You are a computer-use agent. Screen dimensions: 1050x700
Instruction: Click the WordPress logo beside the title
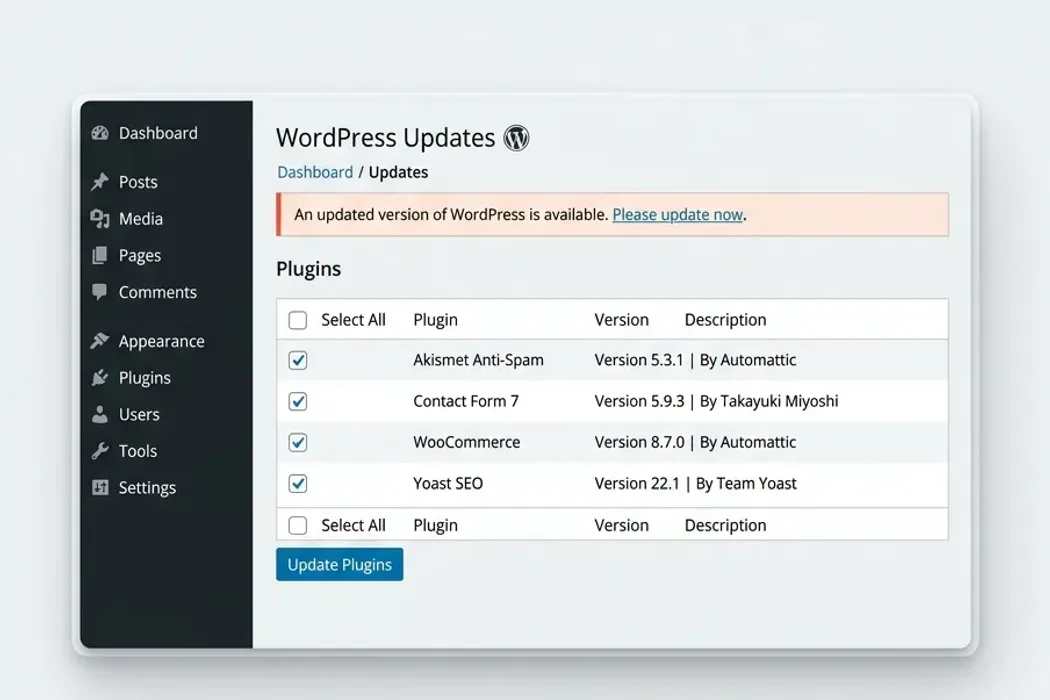click(516, 138)
